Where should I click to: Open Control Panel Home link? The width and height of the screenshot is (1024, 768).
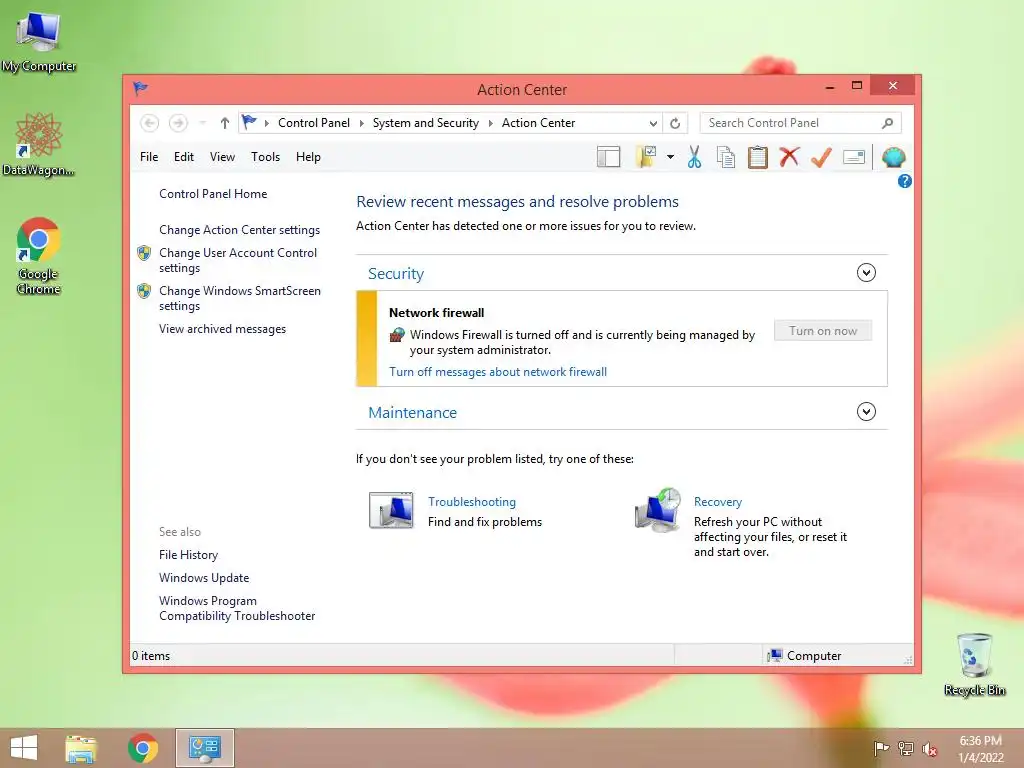tap(213, 194)
